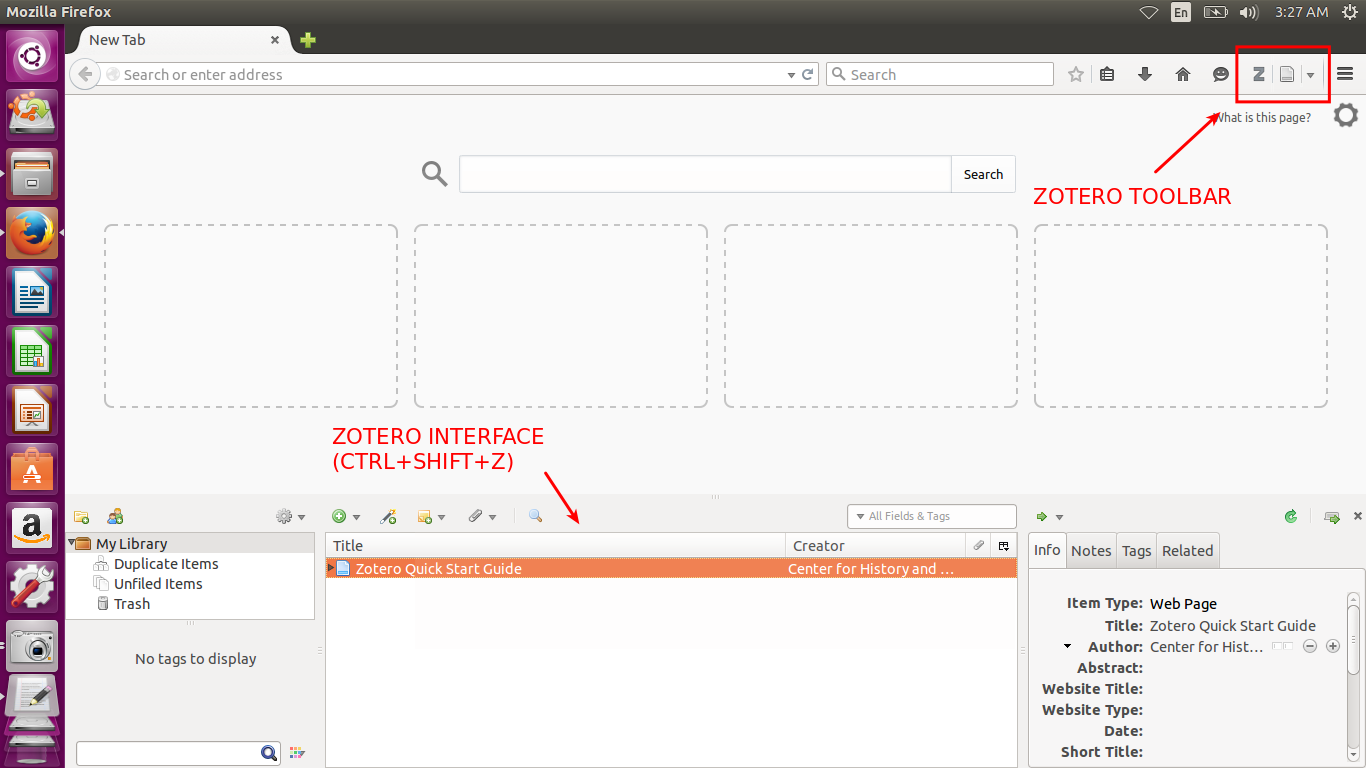
Task: Expand Zotero Quick Start Guide item row
Action: [331, 568]
